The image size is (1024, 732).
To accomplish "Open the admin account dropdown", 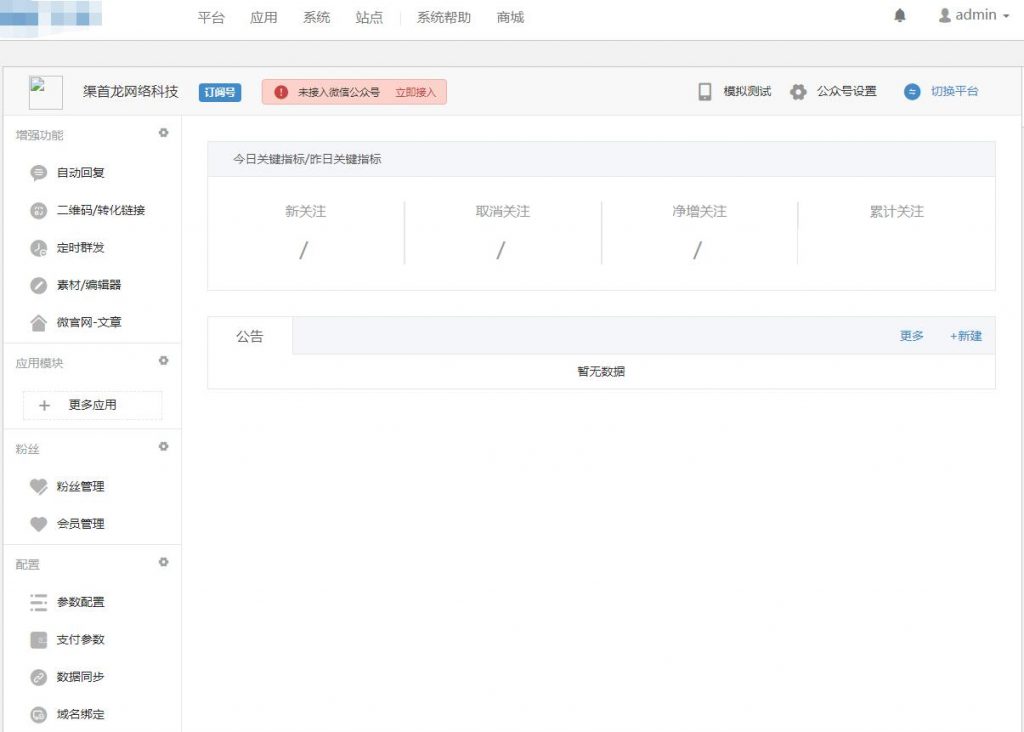I will tap(973, 15).
